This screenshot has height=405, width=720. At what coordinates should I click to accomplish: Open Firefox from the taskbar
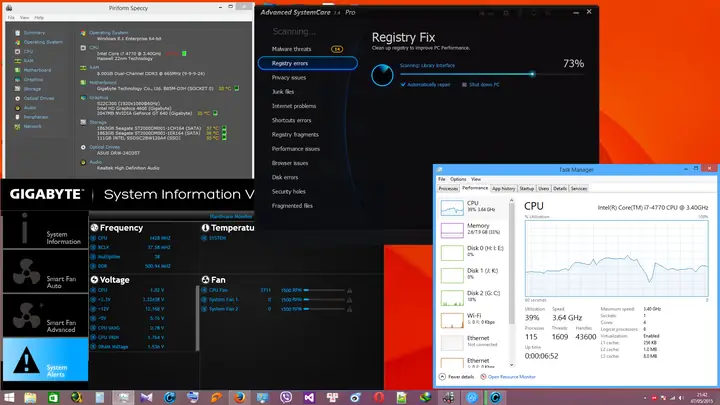pyautogui.click(x=239, y=397)
